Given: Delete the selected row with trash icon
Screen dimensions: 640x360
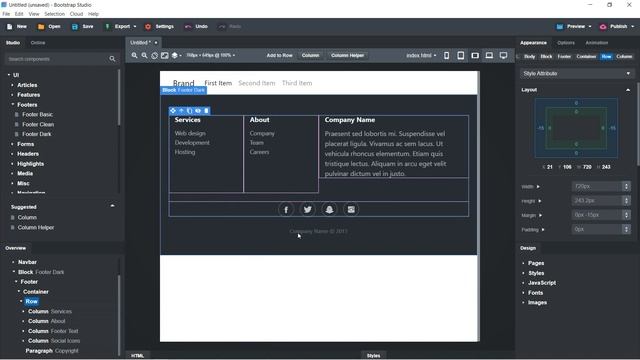Looking at the screenshot, I should [x=207, y=111].
